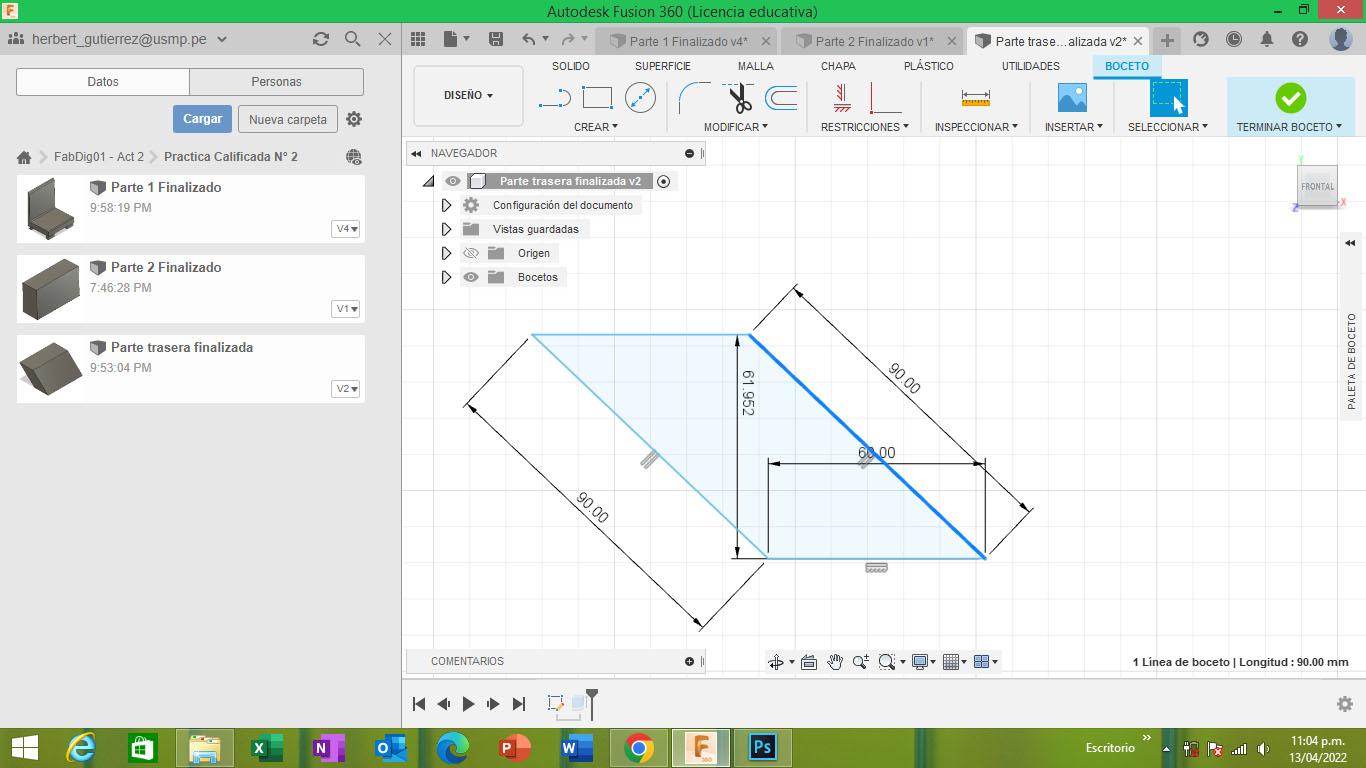Screen dimensions: 1366x768
Task: Switch to the SUPERFICIE tab
Action: (663, 66)
